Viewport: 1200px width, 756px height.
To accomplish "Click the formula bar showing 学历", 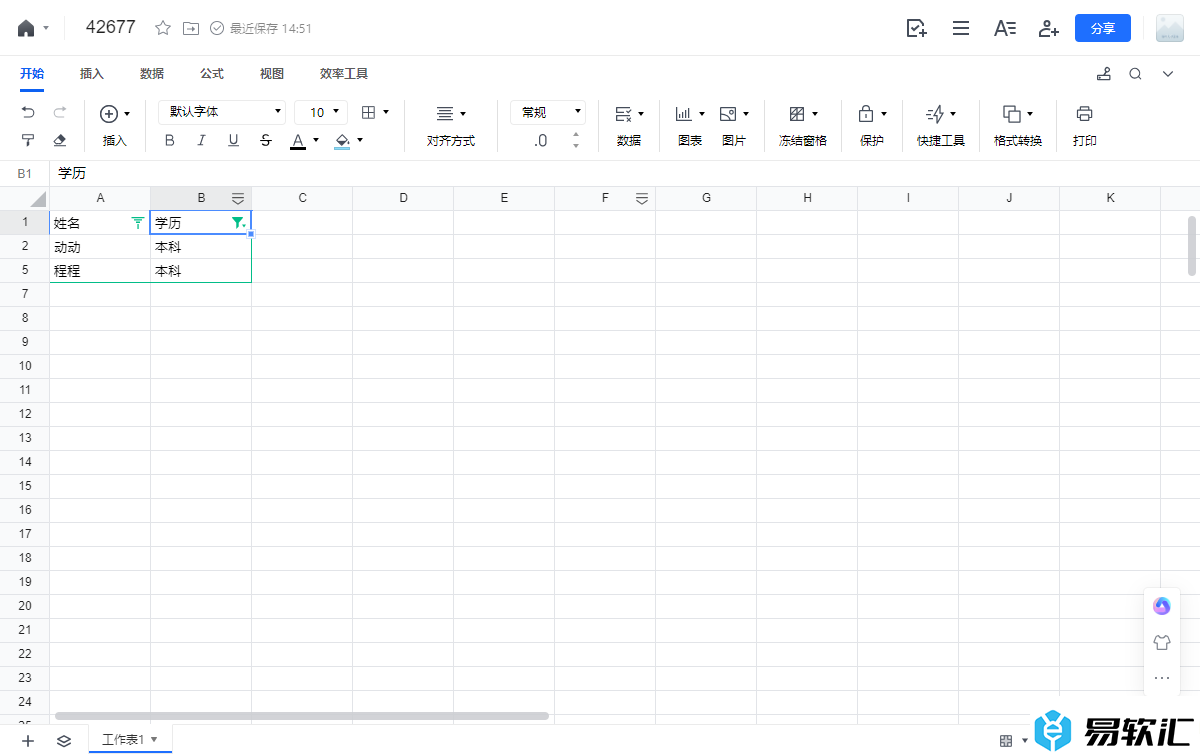I will pyautogui.click(x=625, y=173).
